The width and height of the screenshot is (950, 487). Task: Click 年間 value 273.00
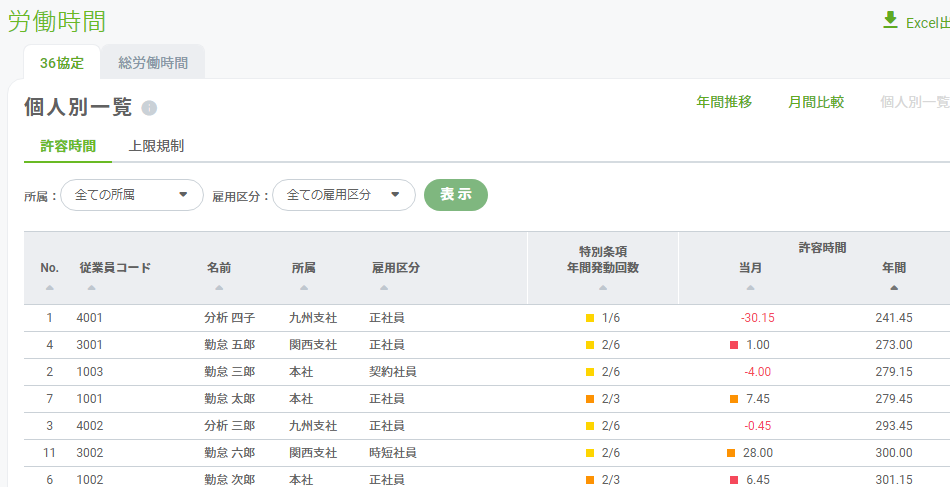pos(894,345)
